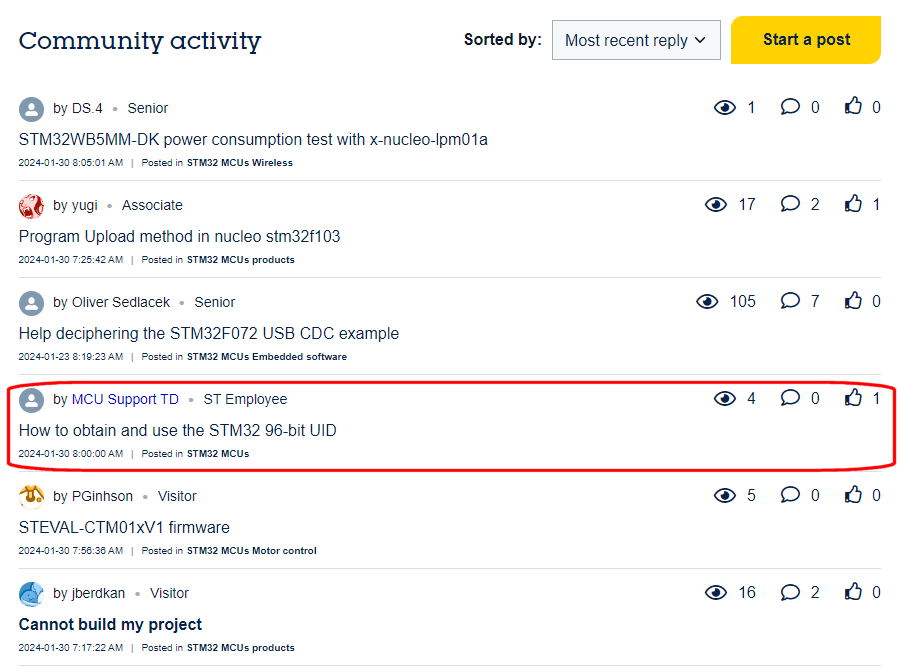Open the STEVAL-CTM01xV1 firmware post
901x672 pixels.
coord(124,528)
